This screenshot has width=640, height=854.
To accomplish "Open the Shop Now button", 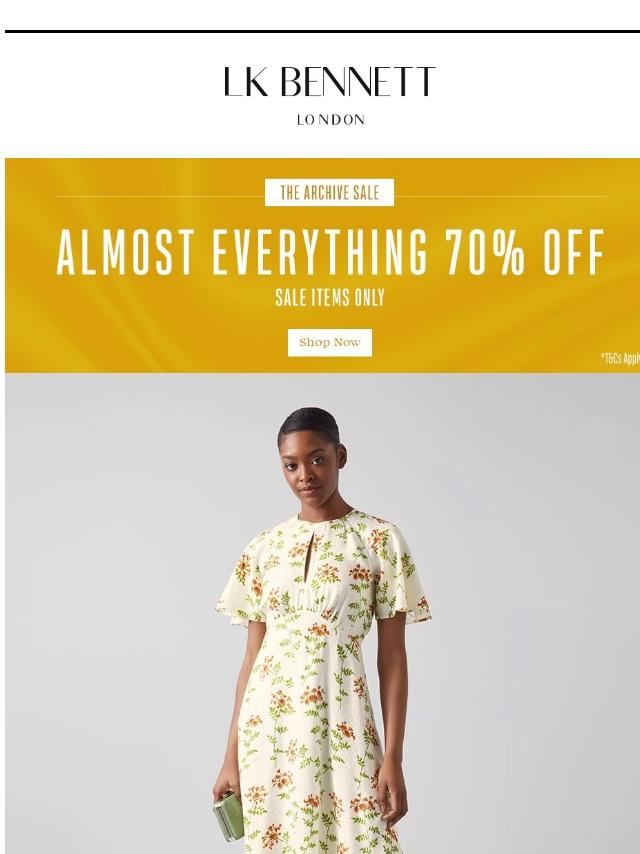I will click(x=330, y=343).
